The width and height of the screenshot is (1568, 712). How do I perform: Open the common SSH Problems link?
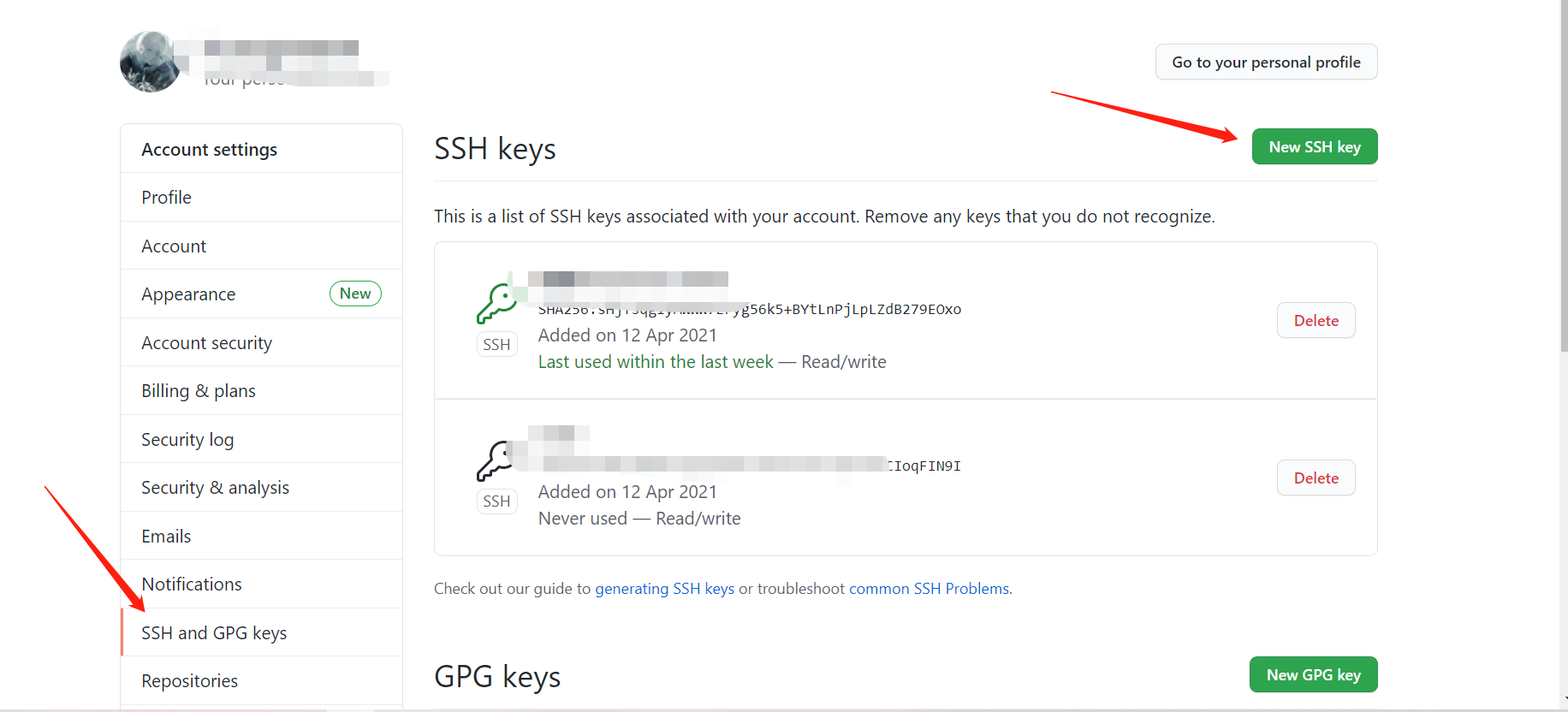click(x=928, y=588)
